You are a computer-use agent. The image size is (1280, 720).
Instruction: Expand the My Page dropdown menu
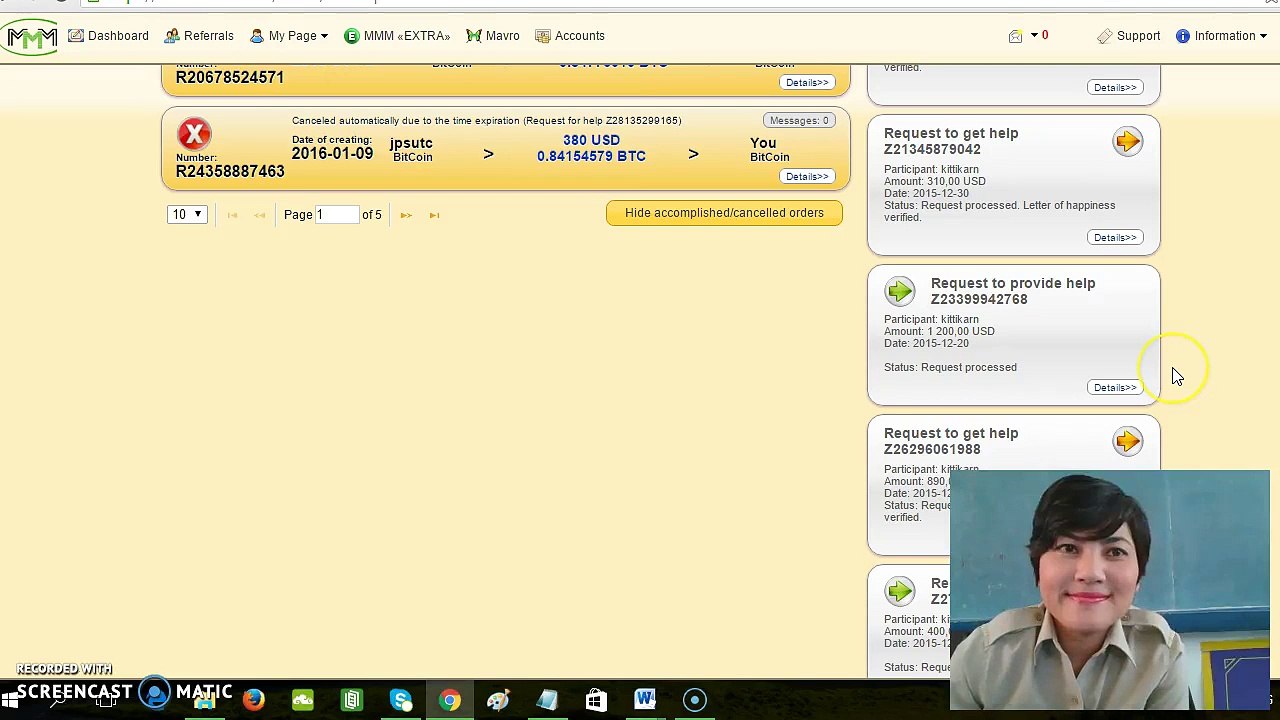click(x=289, y=36)
